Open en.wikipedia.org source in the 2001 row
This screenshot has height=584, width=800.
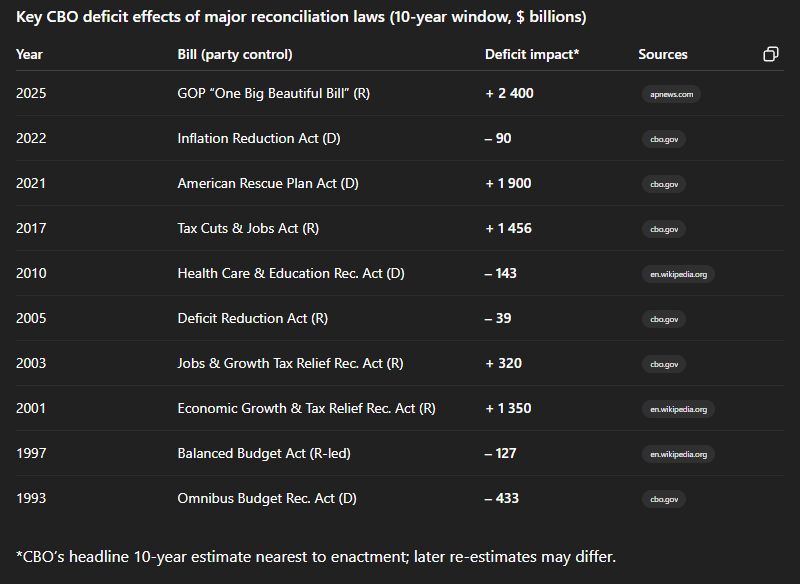tap(678, 409)
